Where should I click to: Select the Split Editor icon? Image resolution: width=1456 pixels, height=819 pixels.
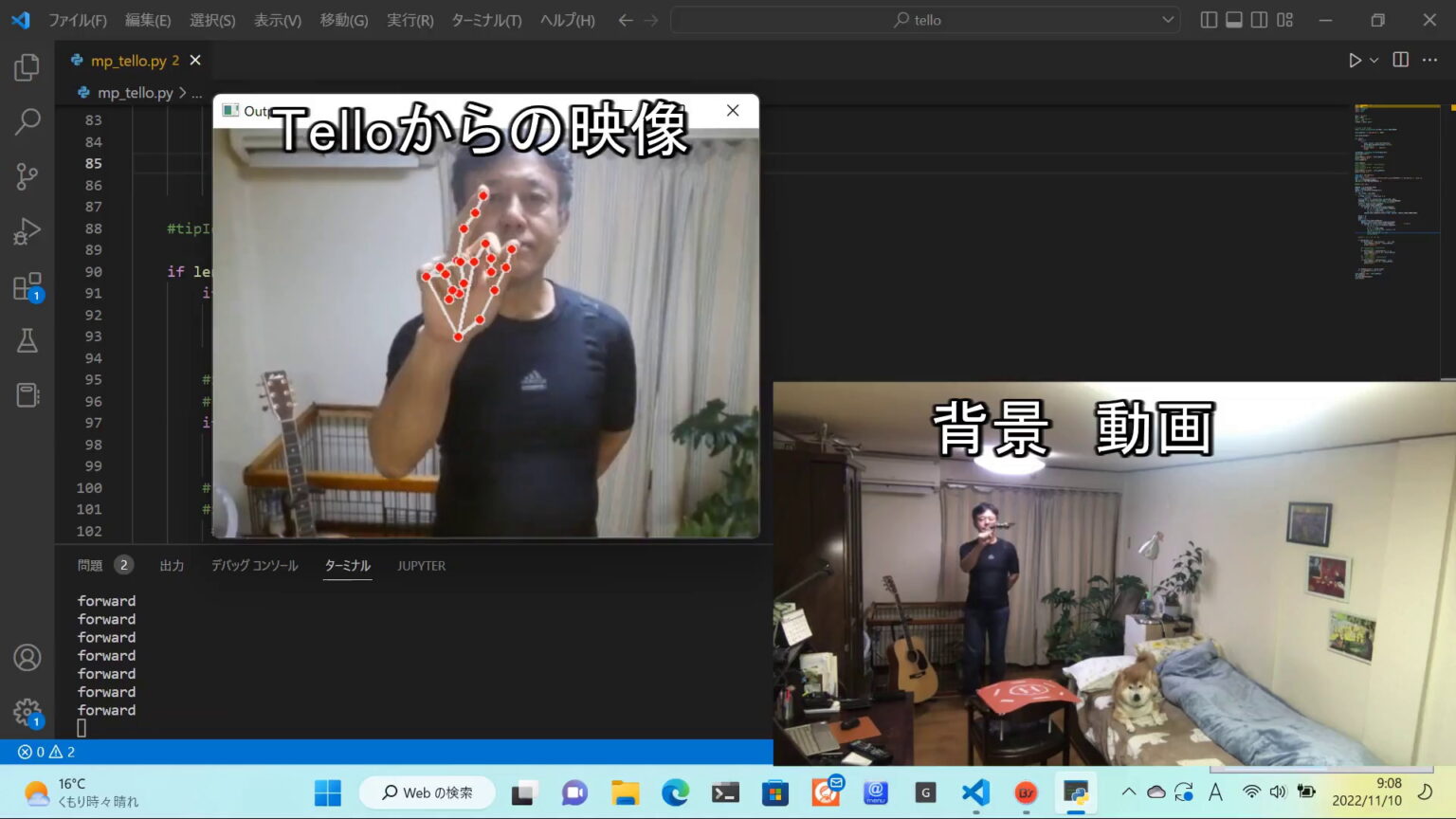click(1400, 60)
